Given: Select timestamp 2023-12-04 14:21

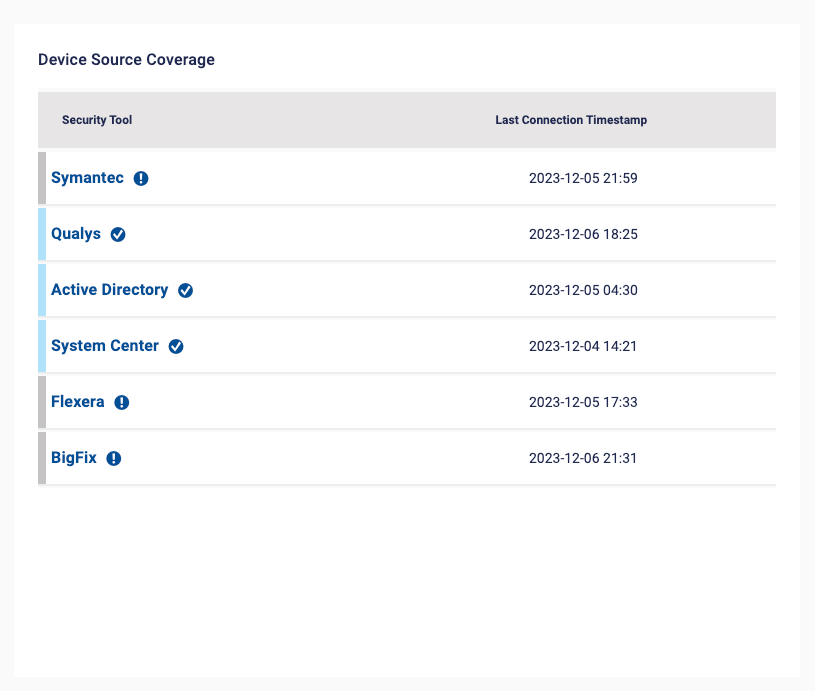Looking at the screenshot, I should click(x=583, y=346).
